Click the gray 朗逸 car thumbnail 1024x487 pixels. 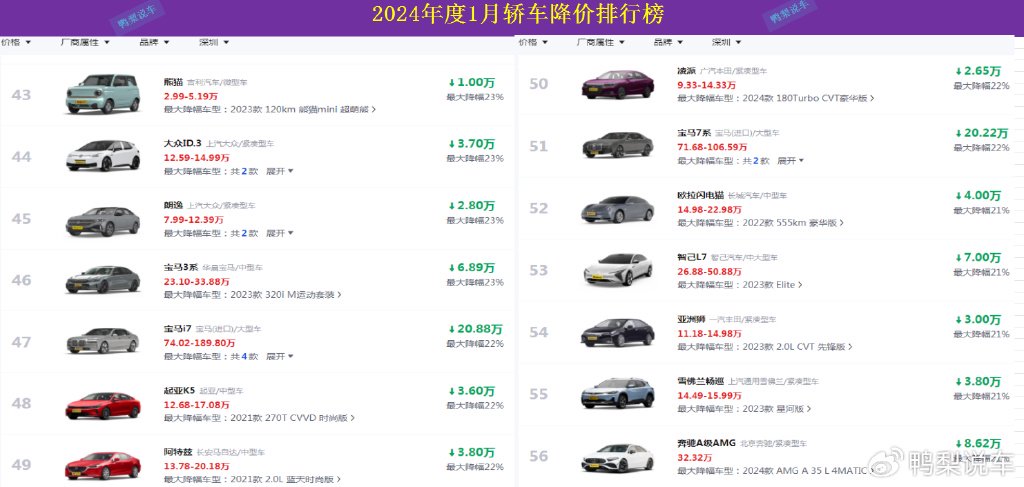coord(103,221)
